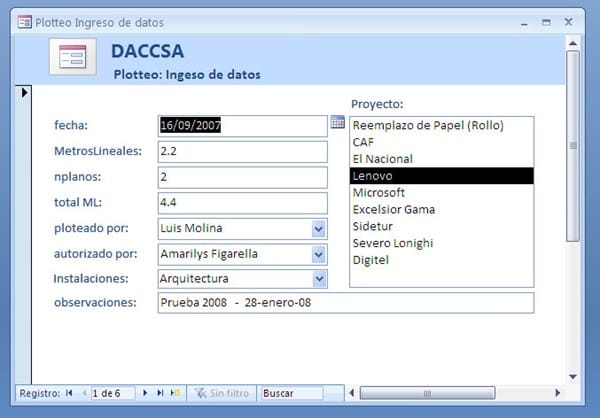Go to the previous record
Viewport: 600px width, 418px height.
tap(84, 393)
